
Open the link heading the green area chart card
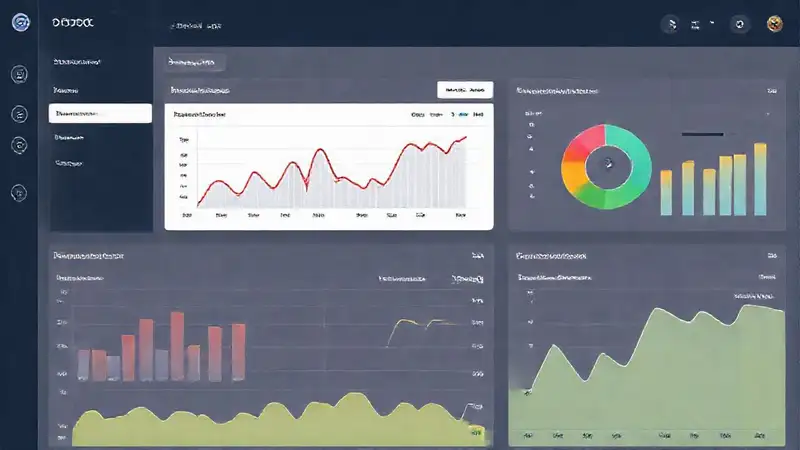tap(551, 256)
